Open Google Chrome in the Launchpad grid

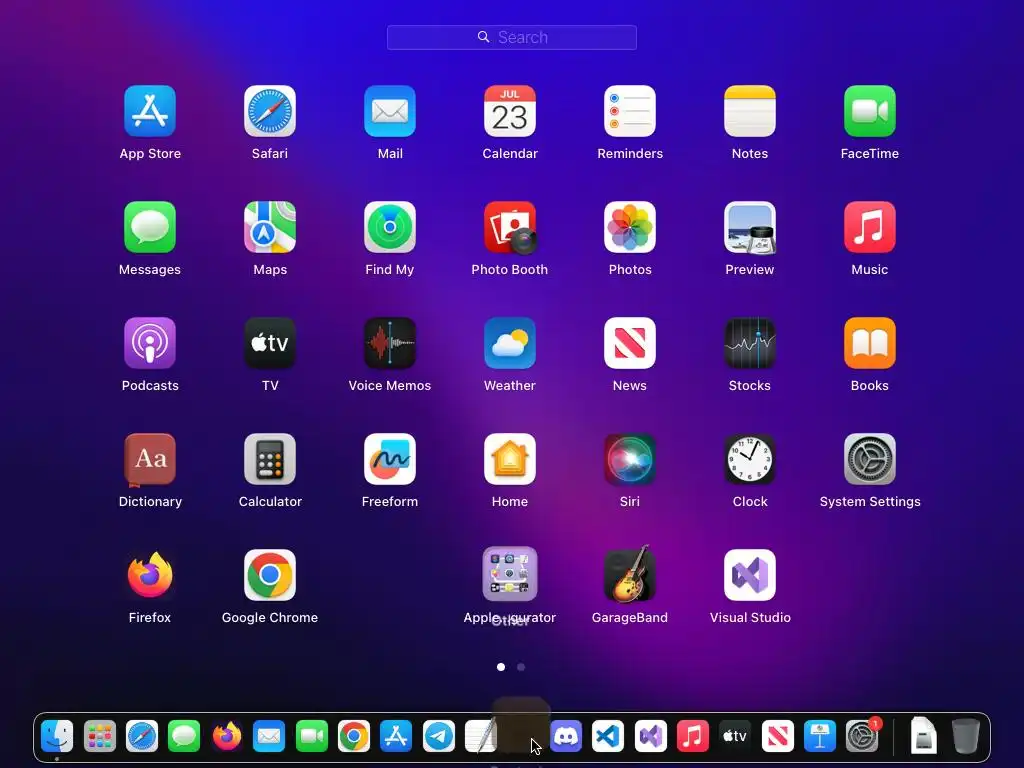tap(270, 575)
